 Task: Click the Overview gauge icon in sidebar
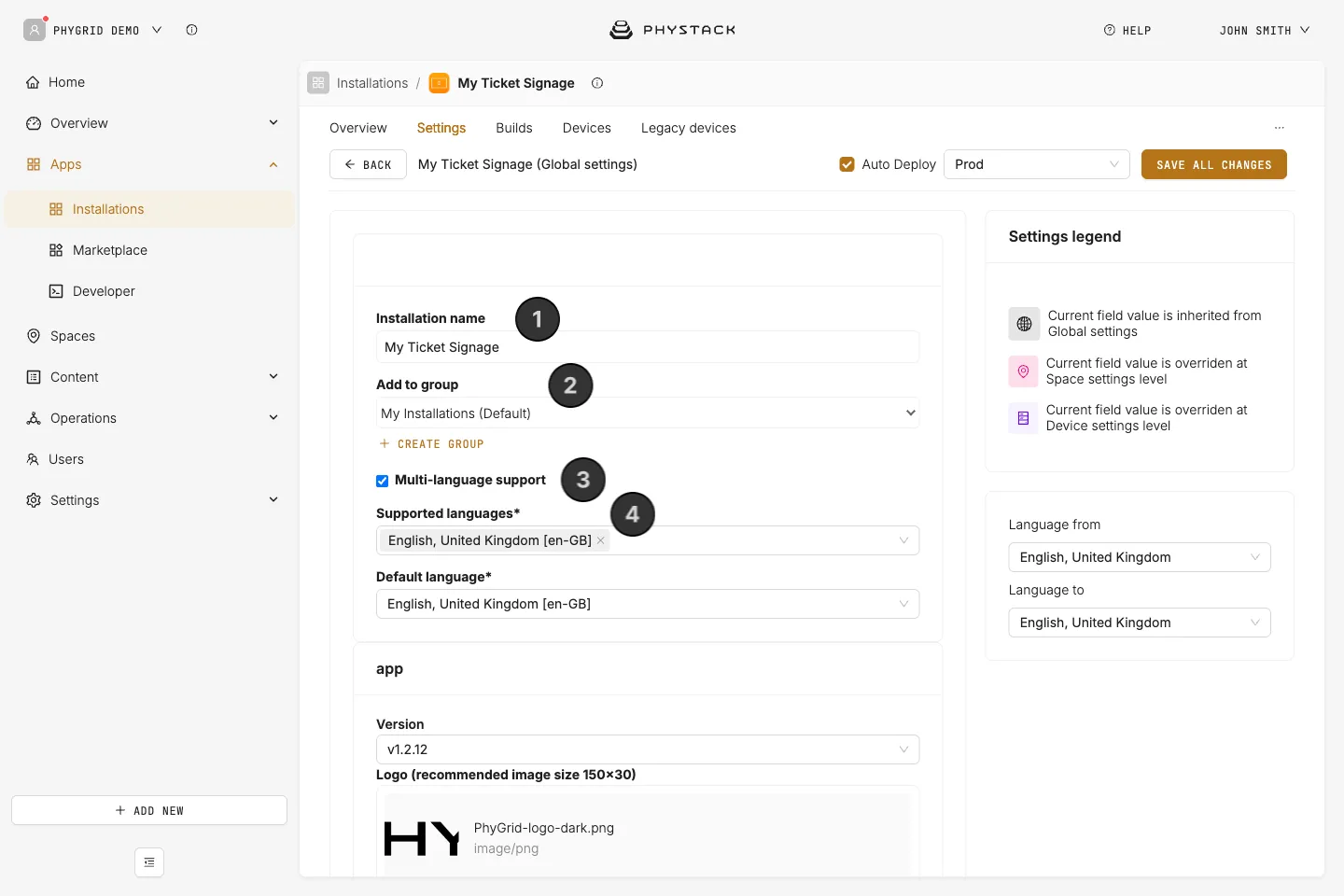point(34,123)
